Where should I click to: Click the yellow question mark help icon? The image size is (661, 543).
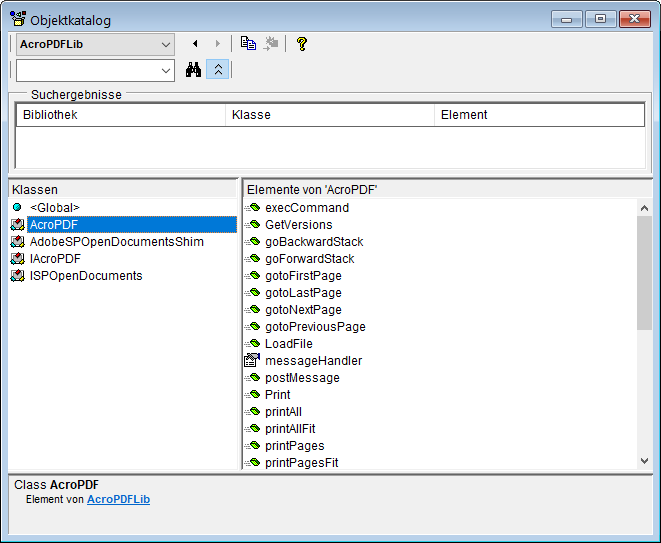301,44
